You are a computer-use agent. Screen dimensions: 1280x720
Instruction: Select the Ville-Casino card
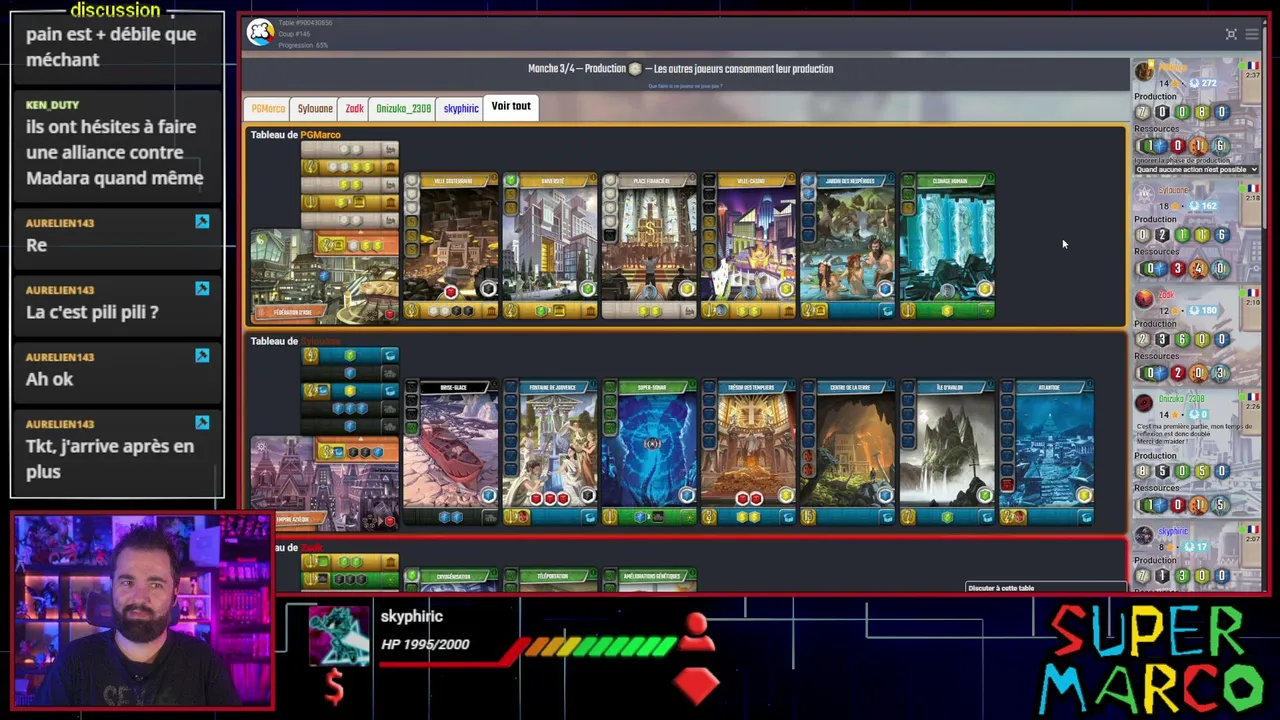click(749, 246)
